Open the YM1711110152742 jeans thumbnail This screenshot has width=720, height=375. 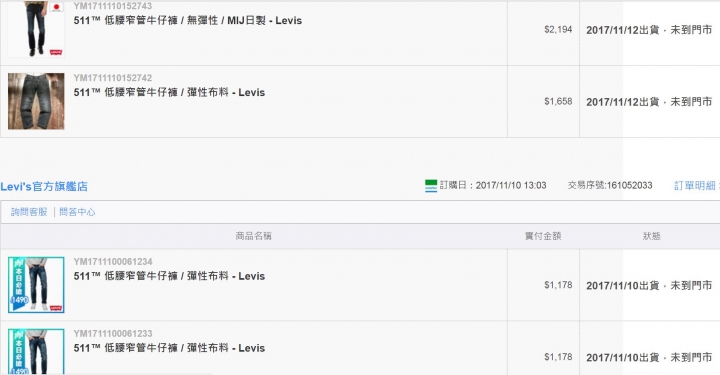pyautogui.click(x=36, y=101)
